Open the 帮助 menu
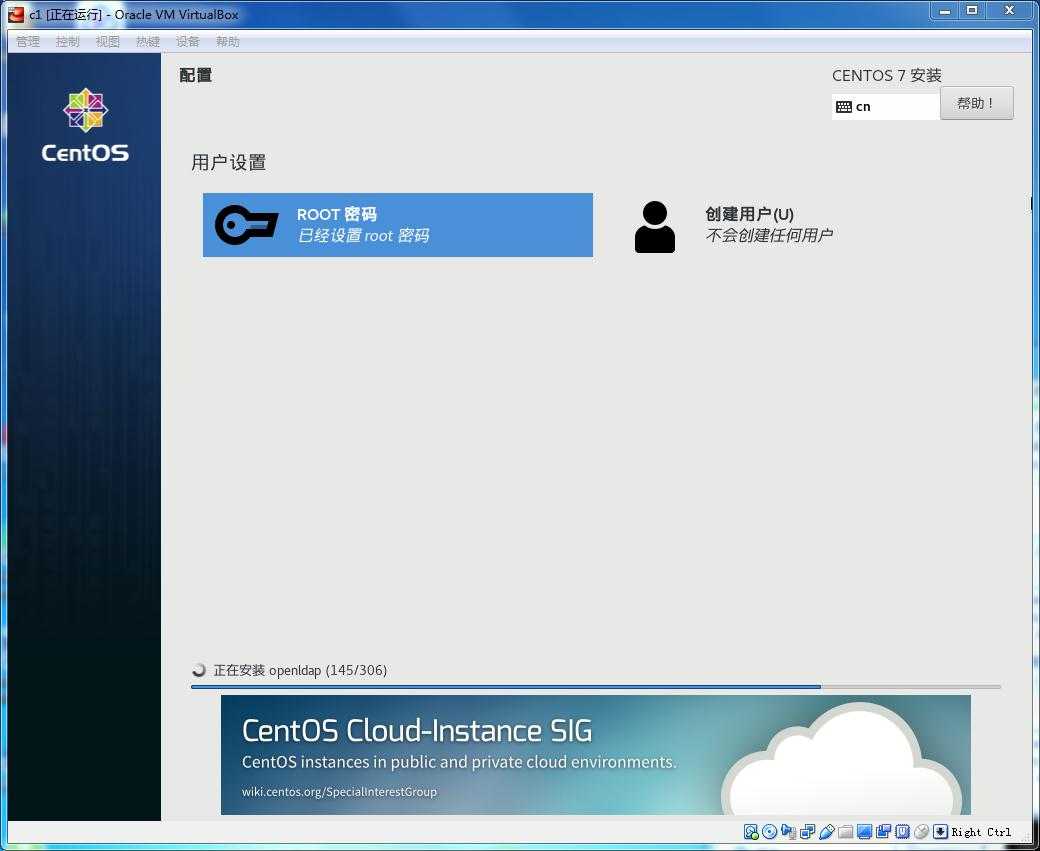This screenshot has height=851, width=1040. tap(228, 41)
